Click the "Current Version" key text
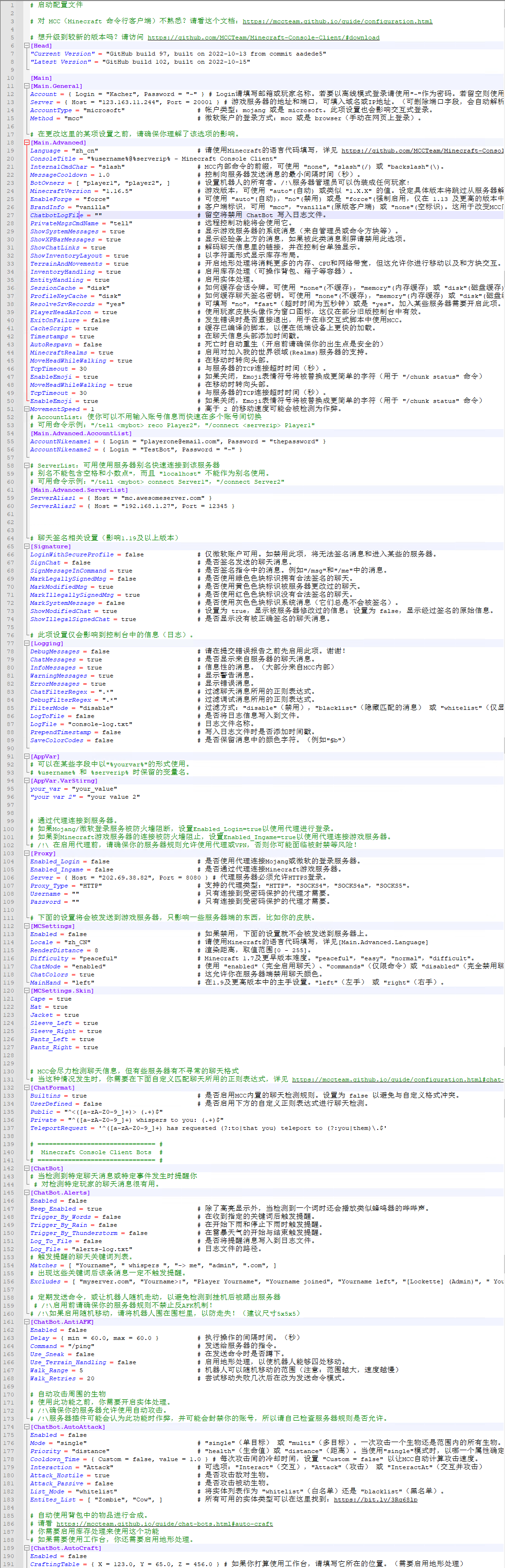Image resolution: width=505 pixels, height=1568 pixels. point(62,54)
